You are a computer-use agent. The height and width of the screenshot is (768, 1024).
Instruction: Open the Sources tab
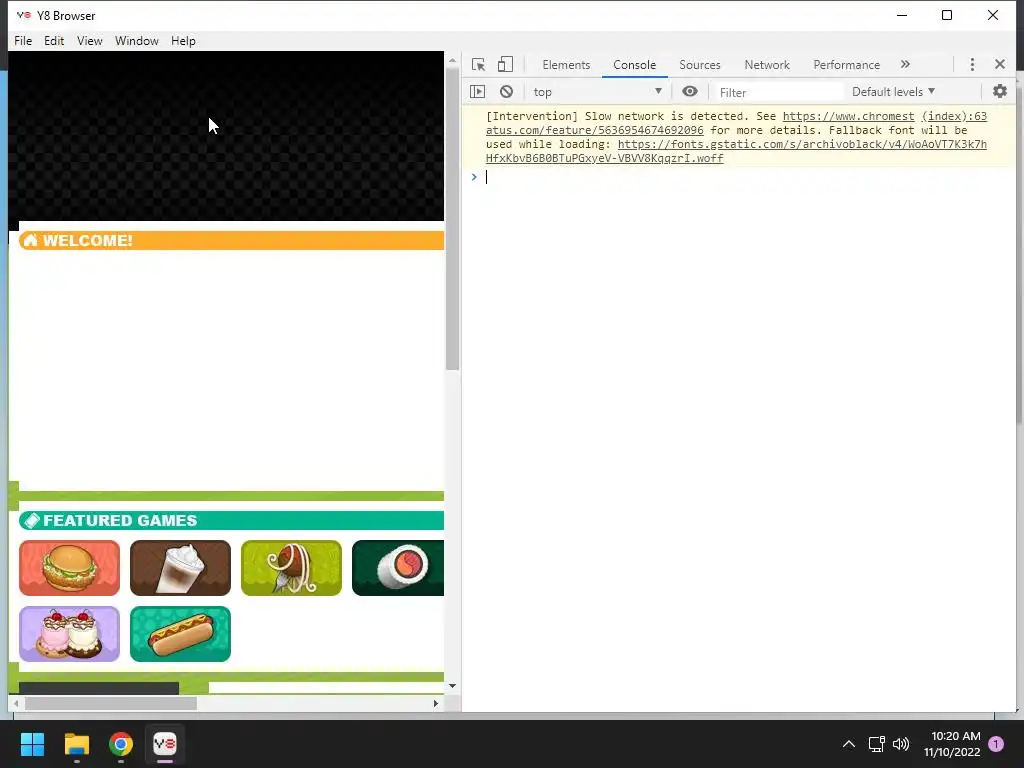pos(699,65)
